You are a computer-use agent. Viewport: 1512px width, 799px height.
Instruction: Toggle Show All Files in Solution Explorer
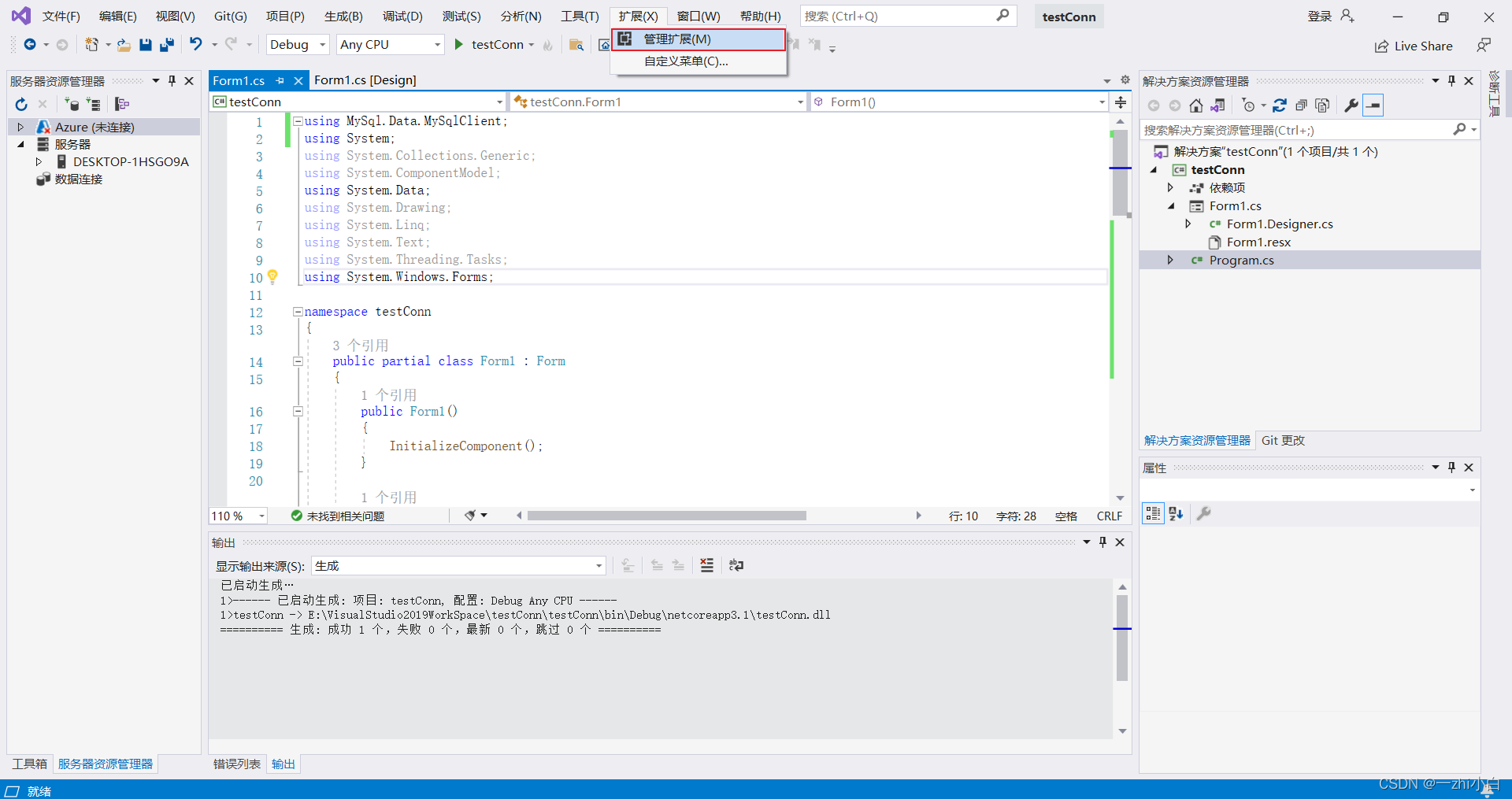[1322, 105]
